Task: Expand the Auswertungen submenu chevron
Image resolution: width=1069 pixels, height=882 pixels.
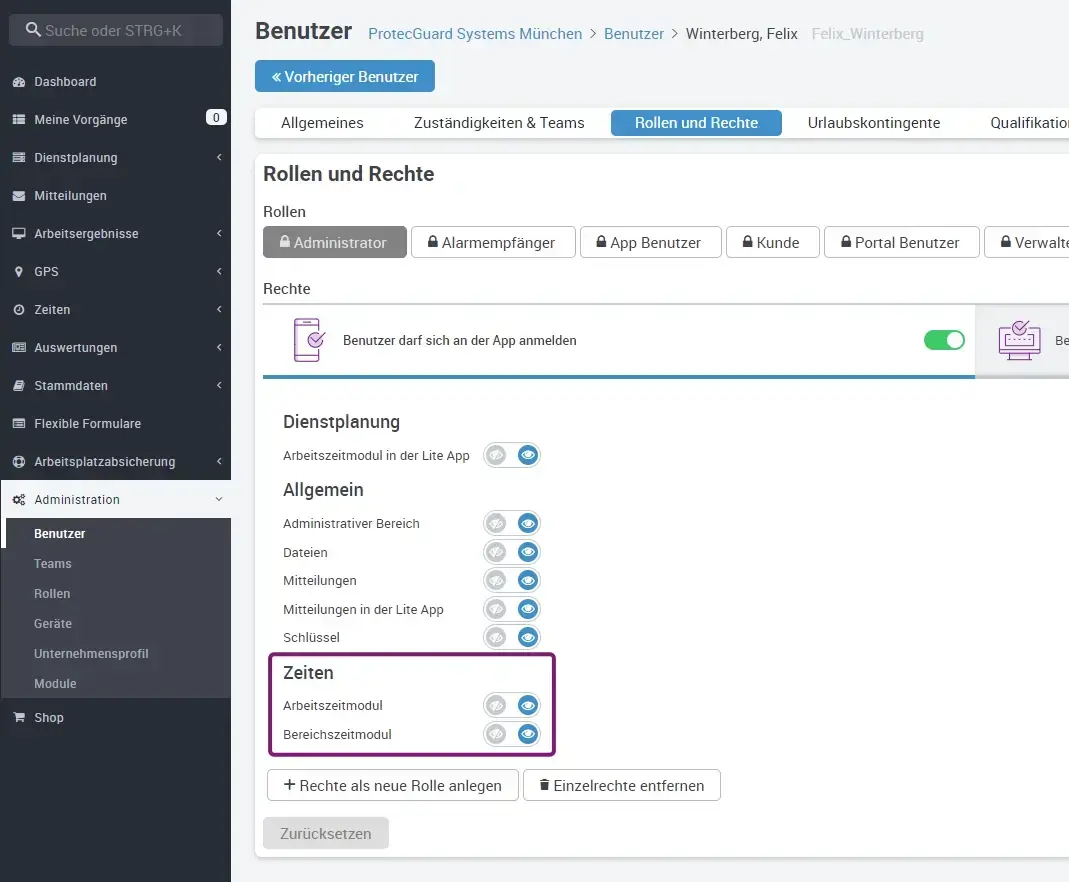Action: (218, 348)
